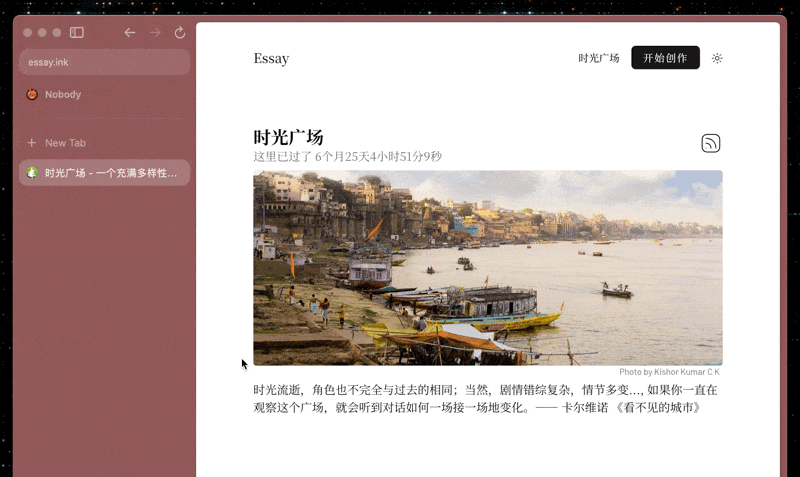The width and height of the screenshot is (800, 477).
Task: Open the RSS feed icon
Action: coord(711,143)
